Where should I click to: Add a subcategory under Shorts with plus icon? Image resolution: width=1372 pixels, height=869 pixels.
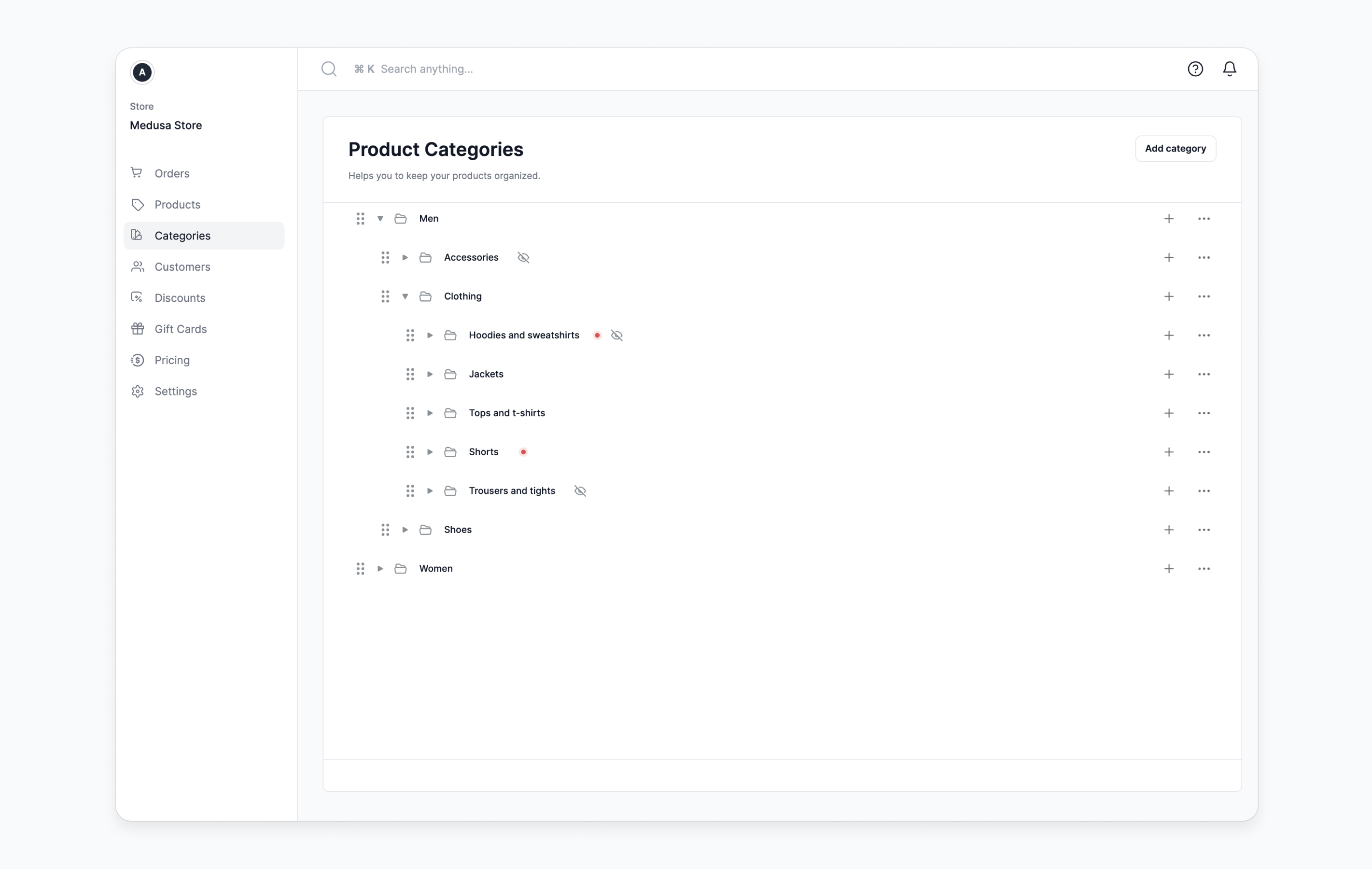tap(1169, 452)
